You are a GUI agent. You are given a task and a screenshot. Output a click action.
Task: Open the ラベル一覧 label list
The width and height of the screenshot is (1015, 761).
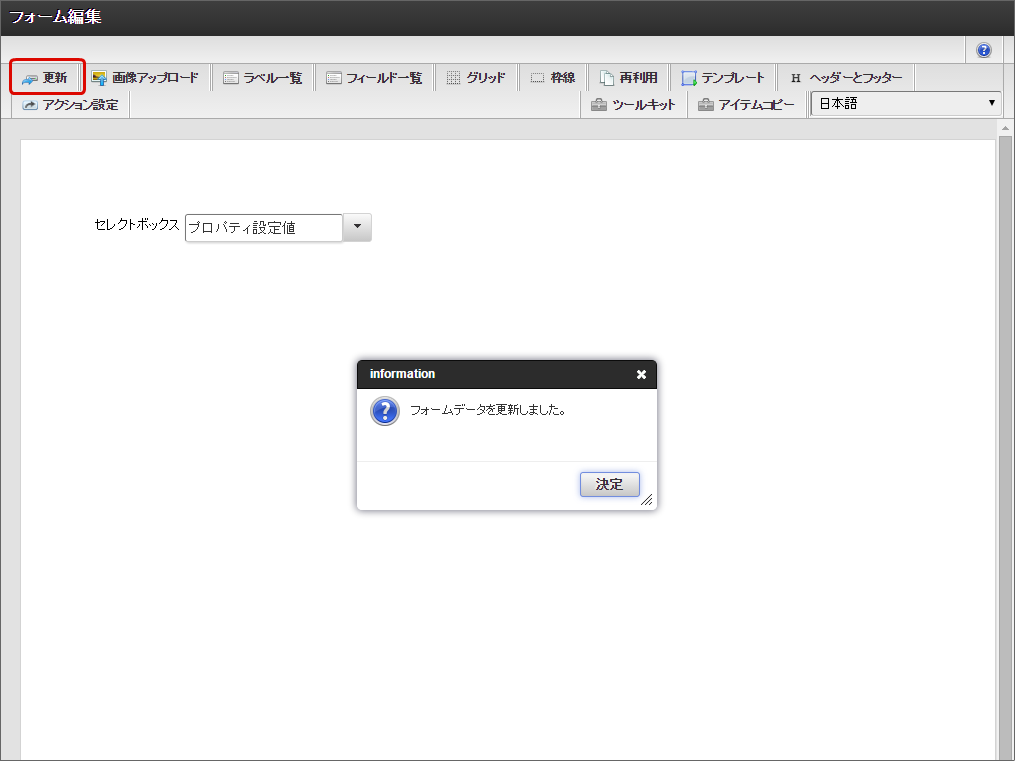tap(263, 78)
